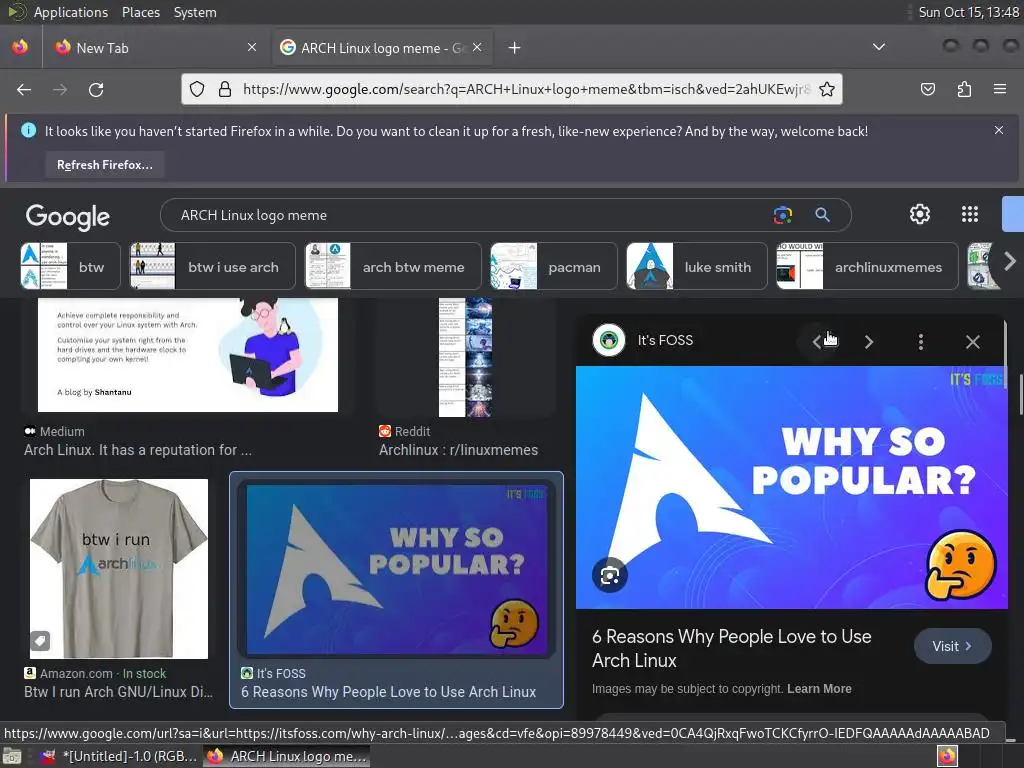Bookmark this page with the star icon
The image size is (1024, 768).
point(827,89)
